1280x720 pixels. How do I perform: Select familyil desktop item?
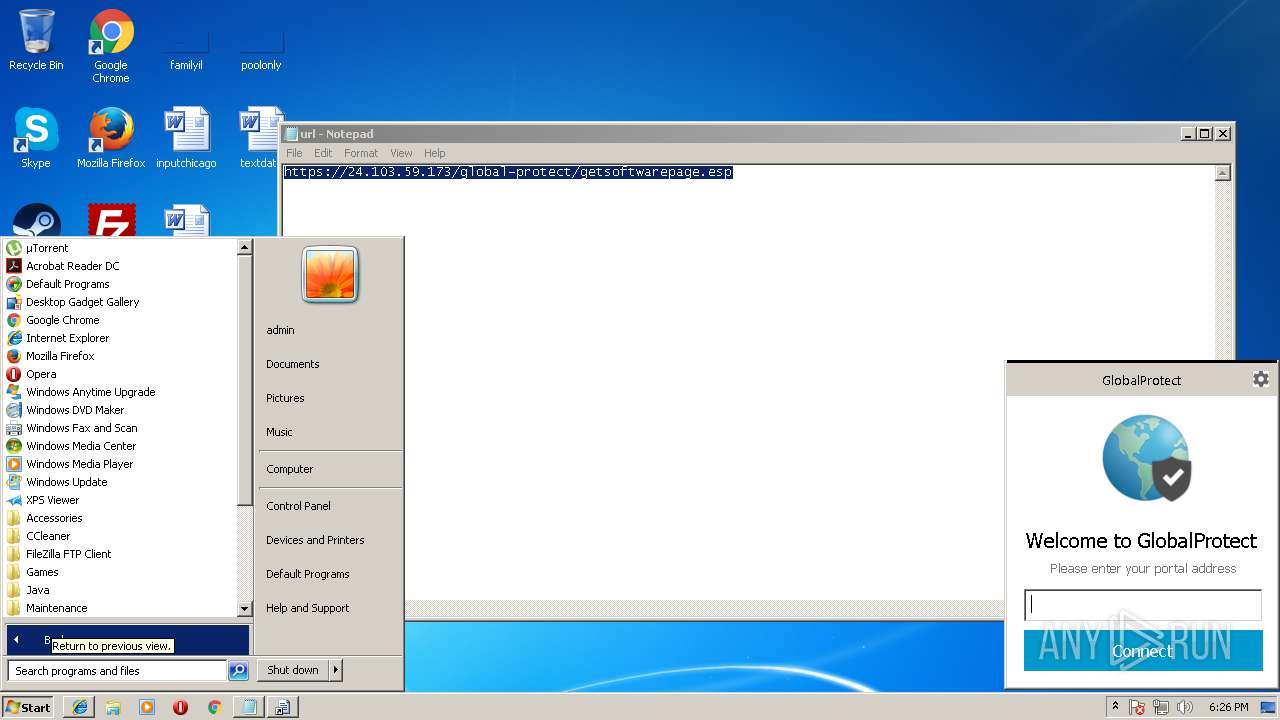pos(186,50)
